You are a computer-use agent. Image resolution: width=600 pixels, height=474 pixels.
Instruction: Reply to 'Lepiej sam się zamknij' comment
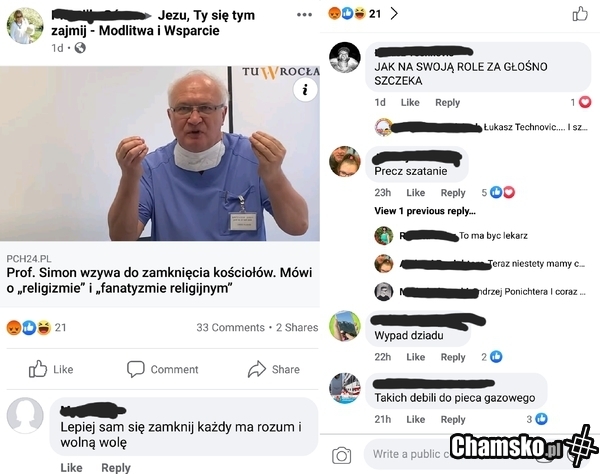coord(116,467)
